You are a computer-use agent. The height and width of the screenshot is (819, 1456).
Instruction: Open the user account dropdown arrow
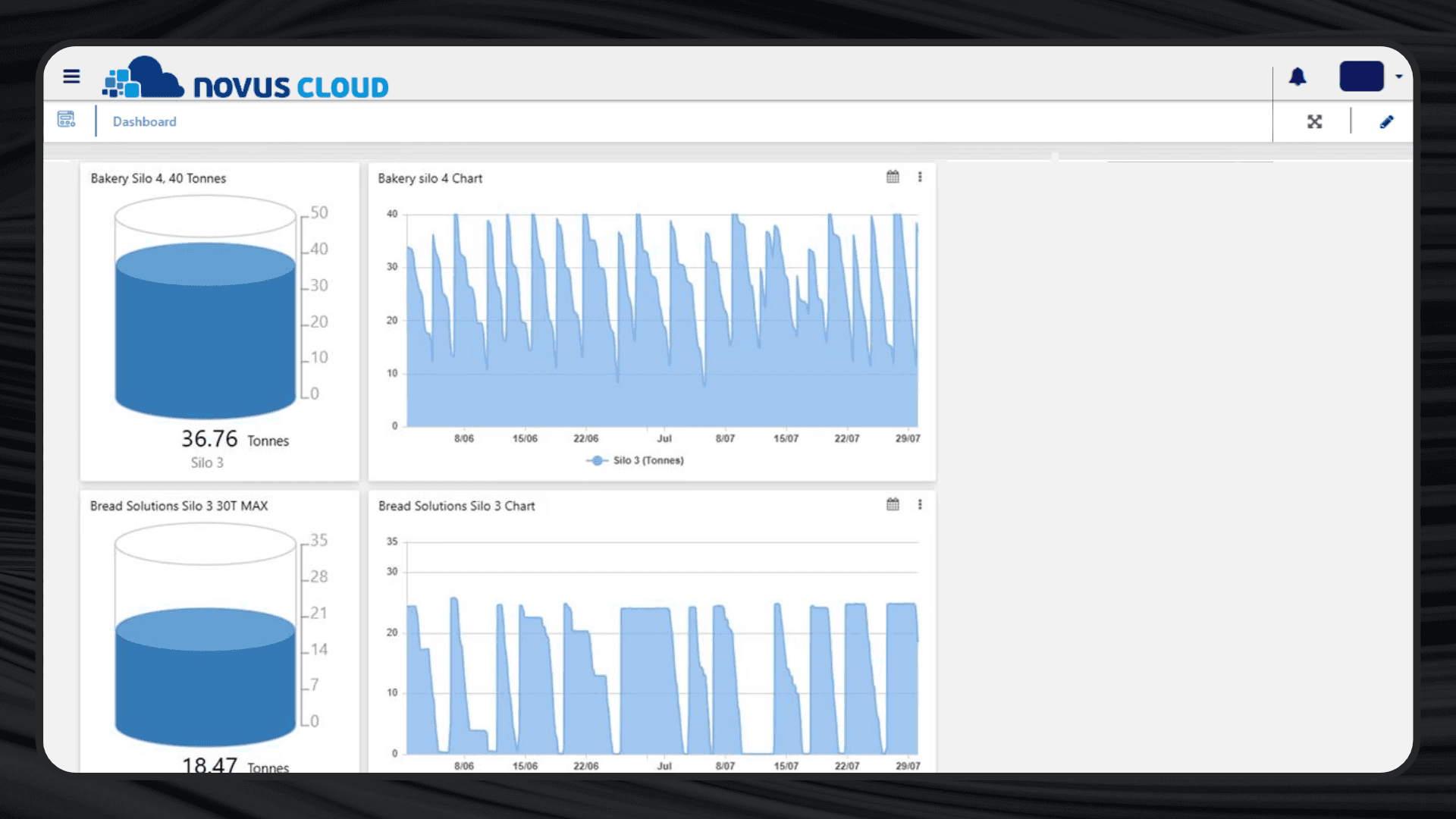coord(1399,77)
